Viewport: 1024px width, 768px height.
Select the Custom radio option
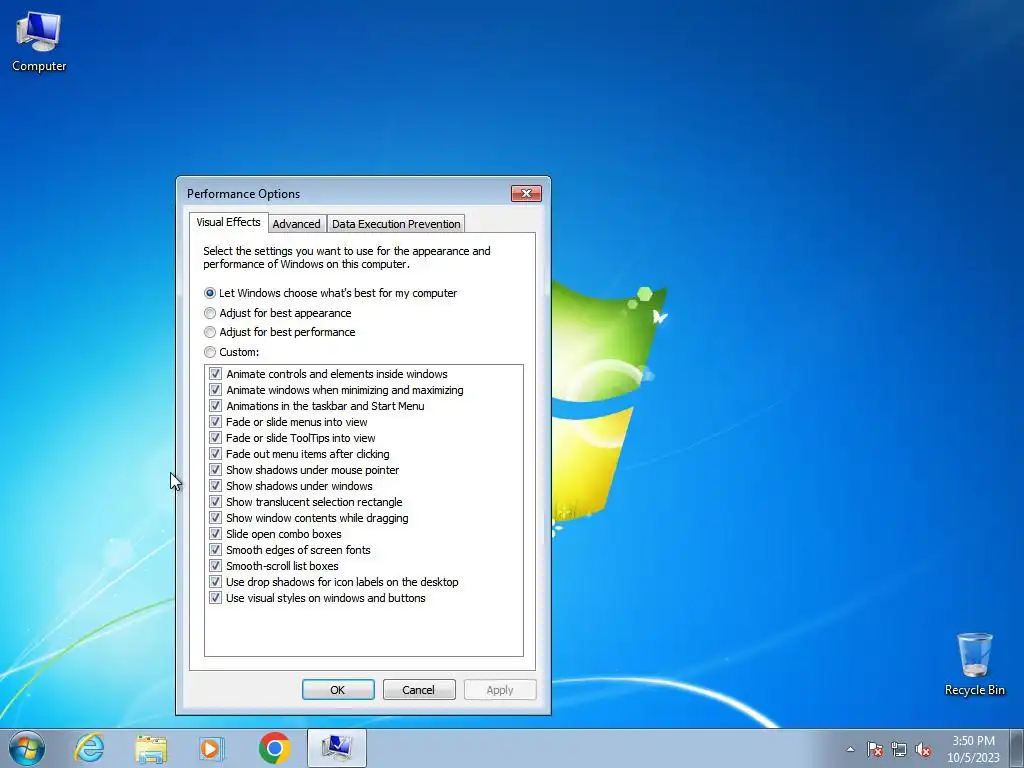[x=232, y=352]
